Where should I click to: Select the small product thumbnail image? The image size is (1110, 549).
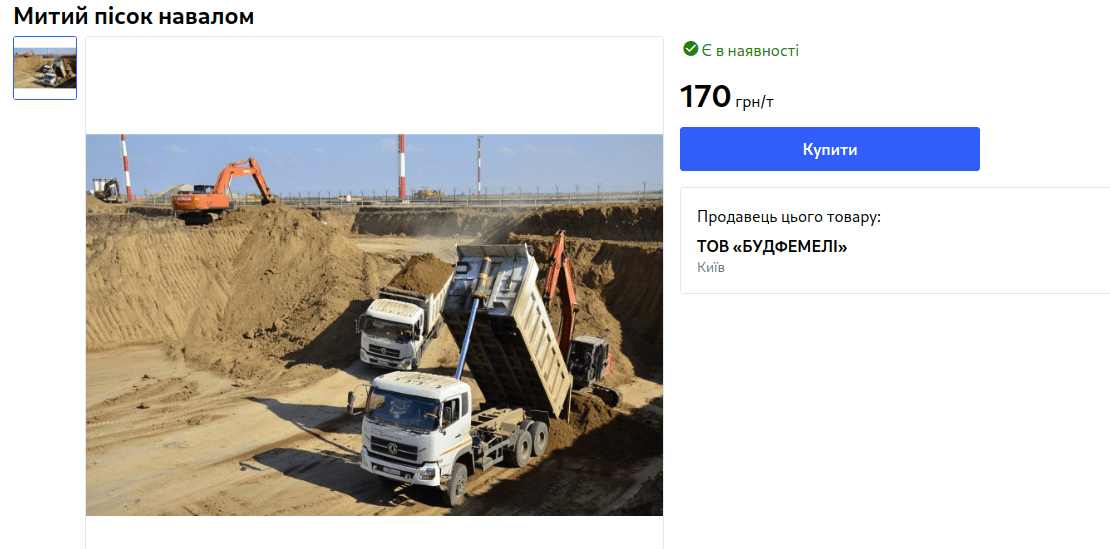[x=45, y=68]
